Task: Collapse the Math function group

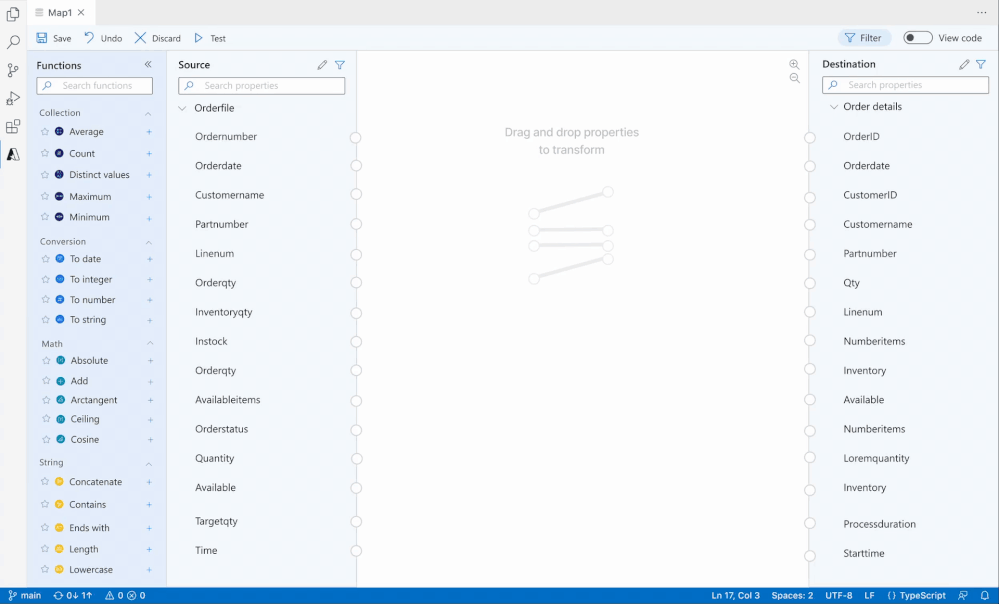Action: pos(150,343)
